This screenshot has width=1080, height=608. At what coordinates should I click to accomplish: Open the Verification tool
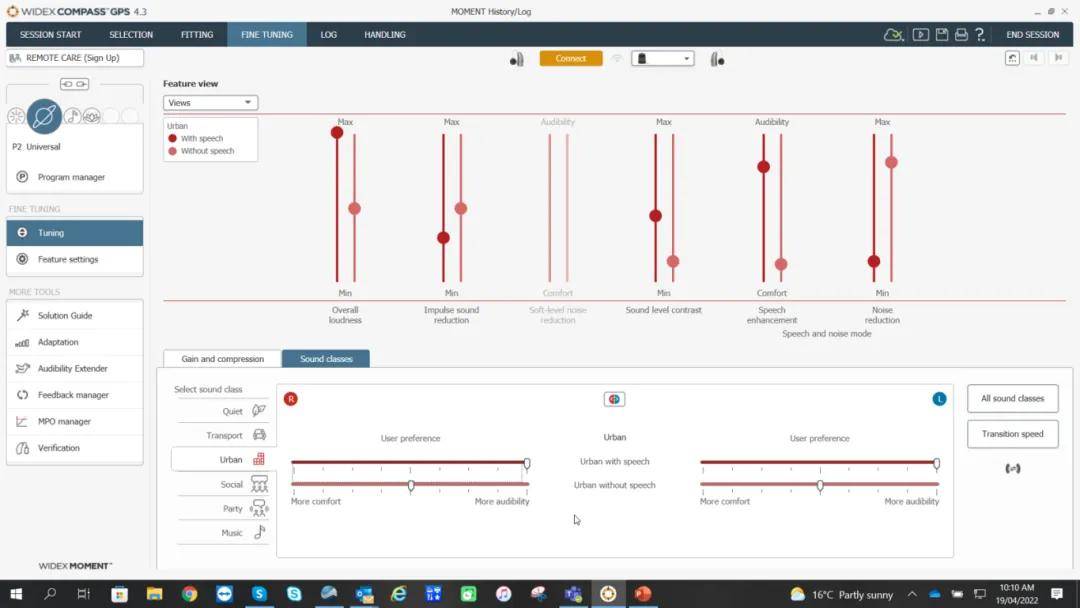click(x=74, y=448)
